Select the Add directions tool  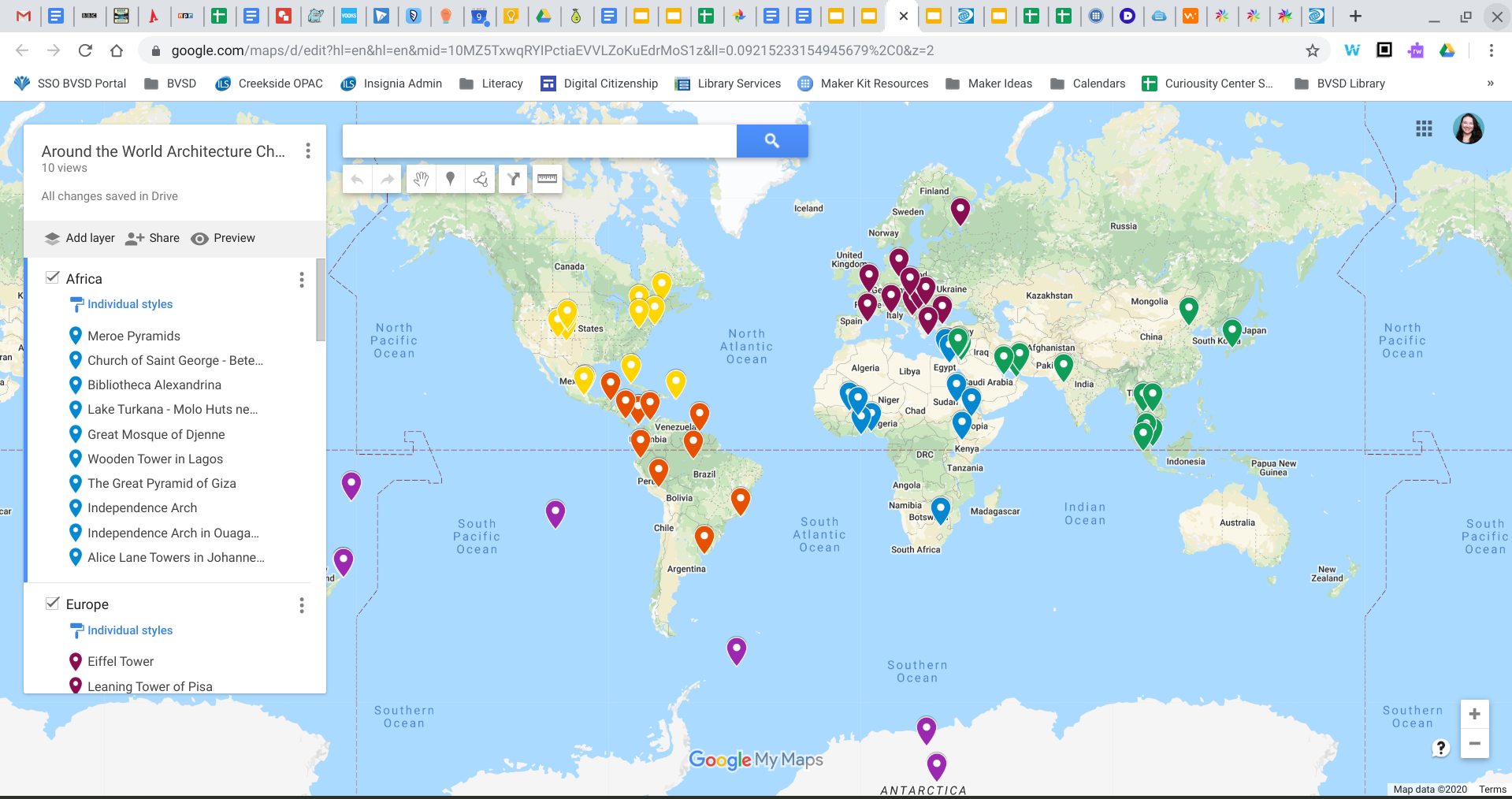(513, 179)
